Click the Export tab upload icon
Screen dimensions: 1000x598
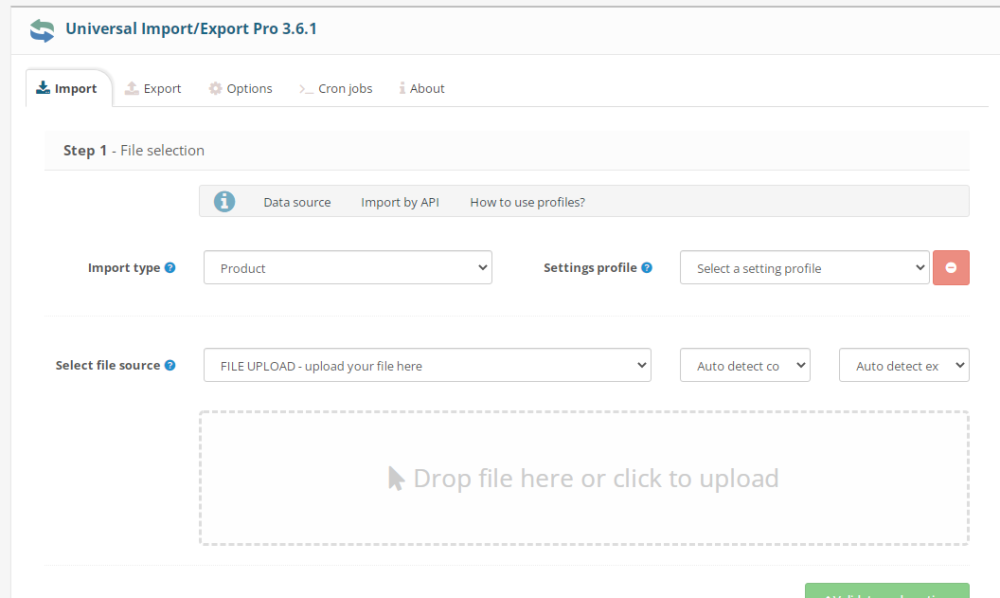coord(132,88)
